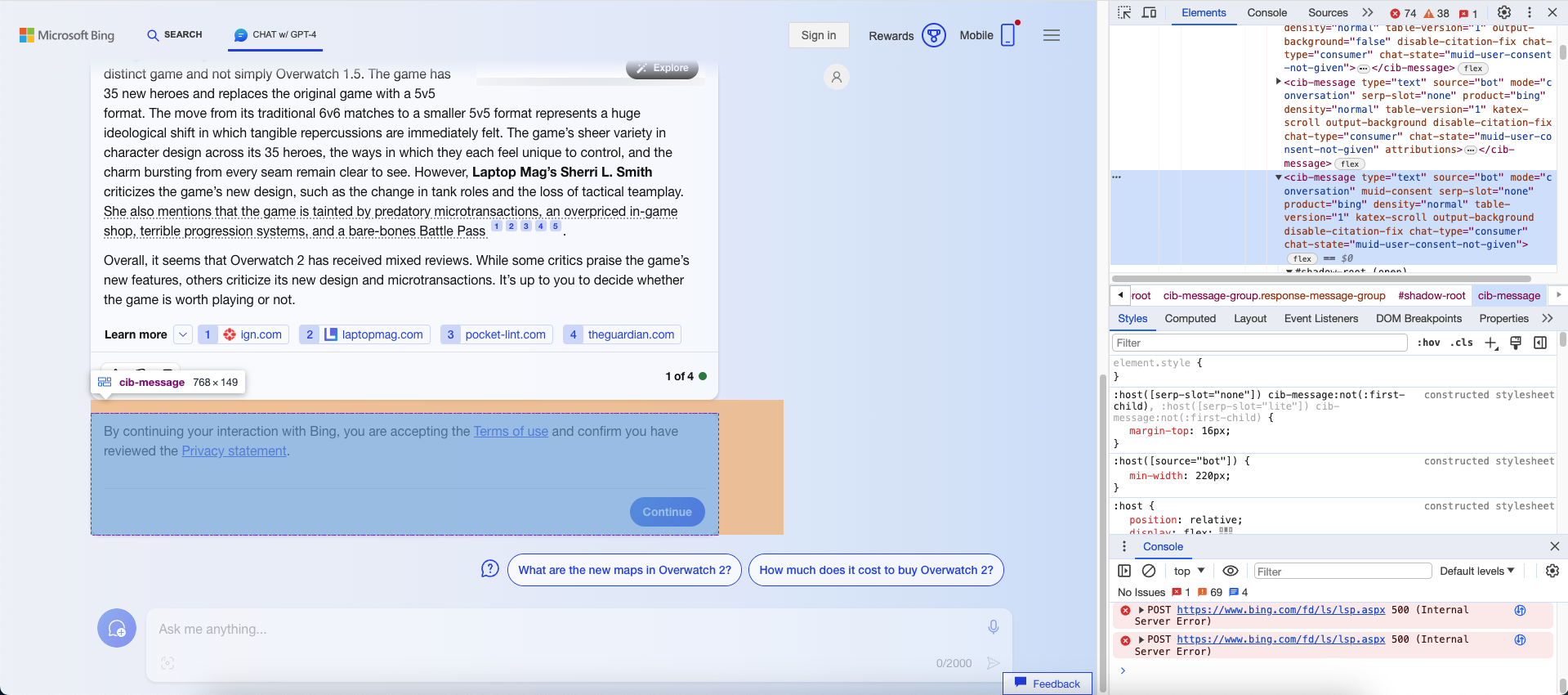
Task: Click the microphone voice input icon
Action: pos(993,627)
